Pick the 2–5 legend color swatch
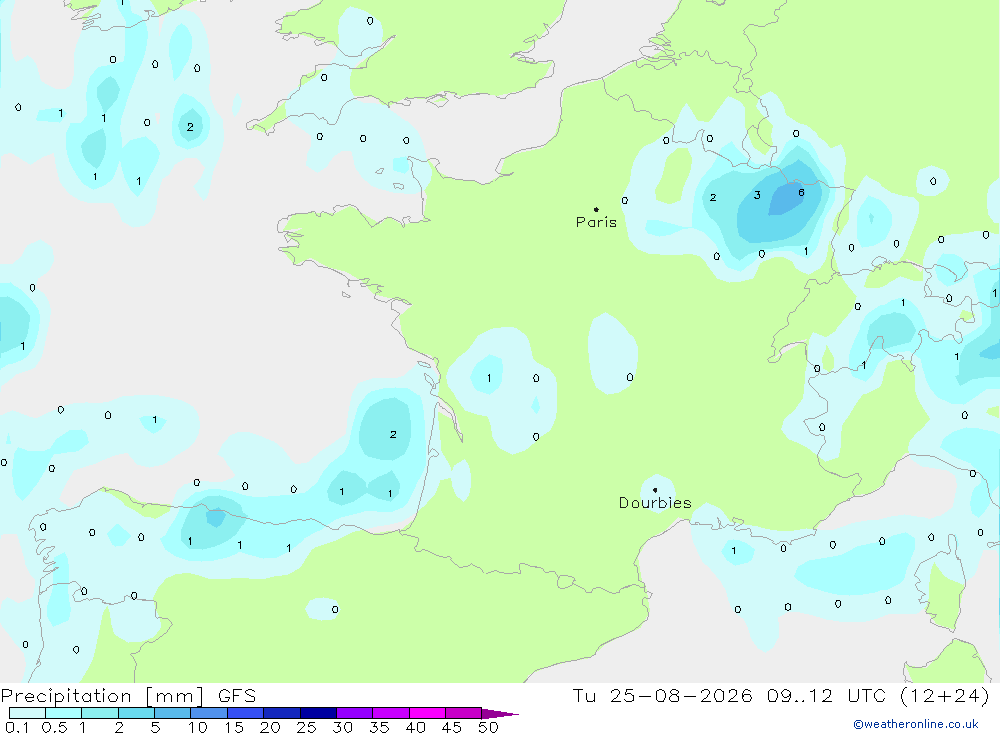Viewport: 1000px width, 733px height. [x=136, y=713]
